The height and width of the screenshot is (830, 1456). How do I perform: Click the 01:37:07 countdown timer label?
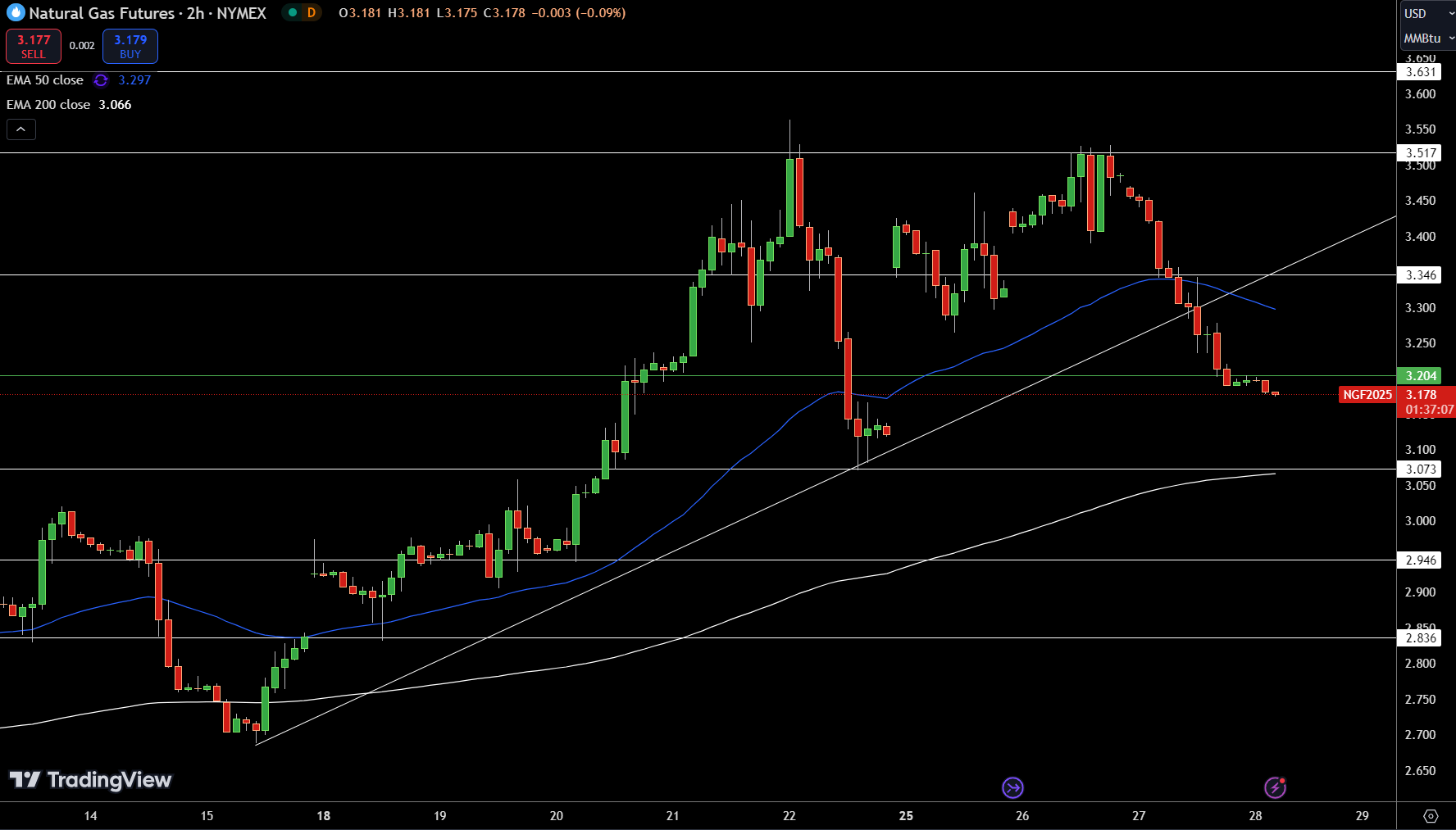click(x=1429, y=410)
